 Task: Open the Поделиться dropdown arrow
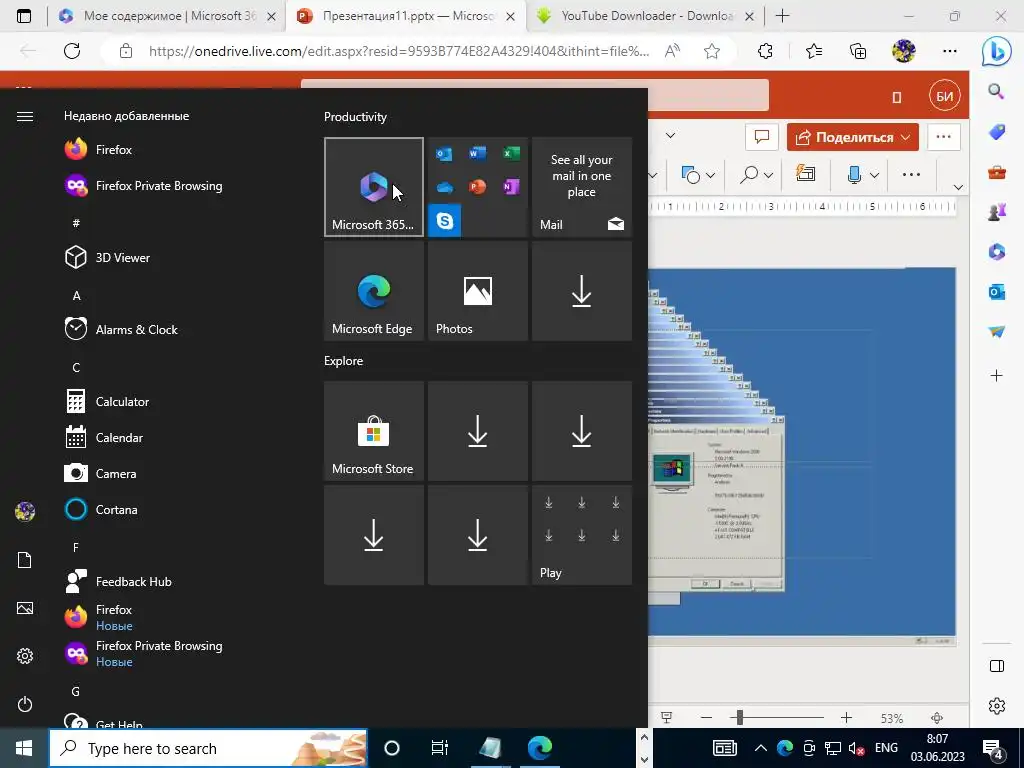pyautogui.click(x=906, y=137)
